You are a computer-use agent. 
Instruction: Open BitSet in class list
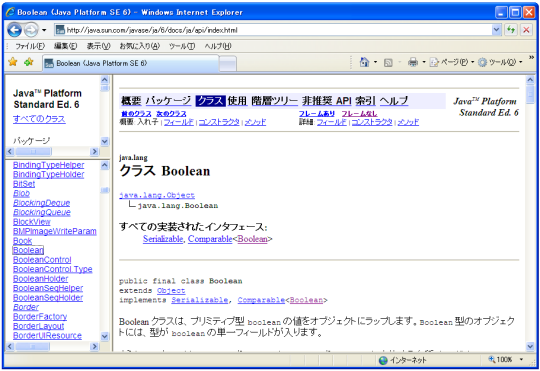pyautogui.click(x=24, y=184)
